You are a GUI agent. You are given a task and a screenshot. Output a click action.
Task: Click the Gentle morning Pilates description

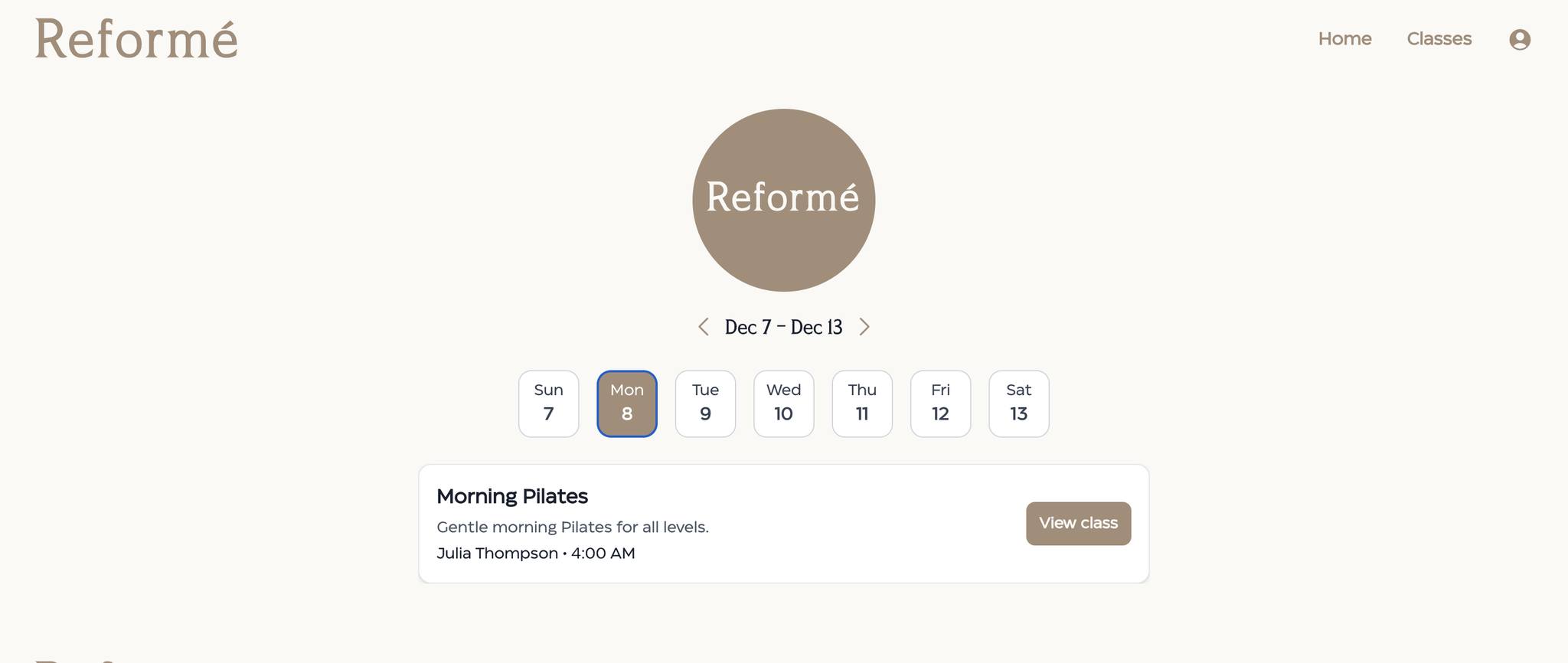573,527
